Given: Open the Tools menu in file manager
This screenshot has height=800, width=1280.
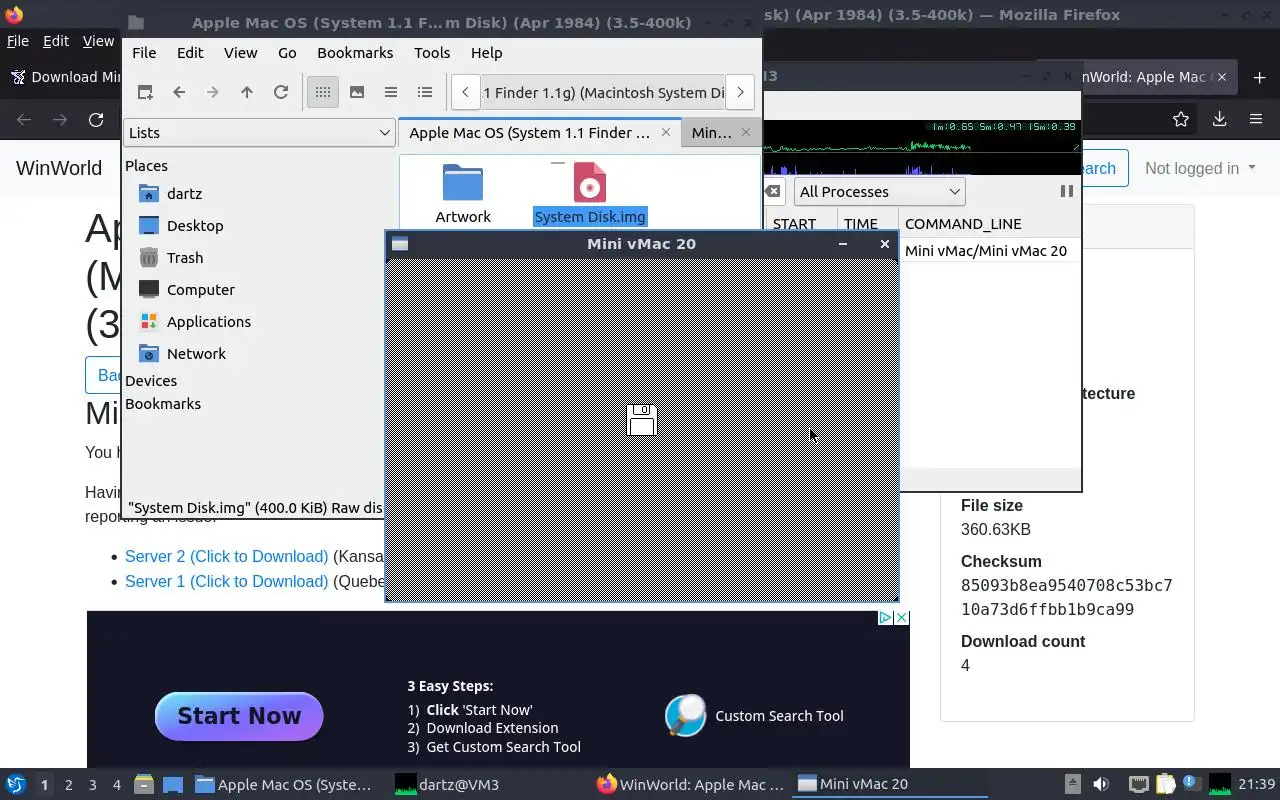Looking at the screenshot, I should (432, 53).
